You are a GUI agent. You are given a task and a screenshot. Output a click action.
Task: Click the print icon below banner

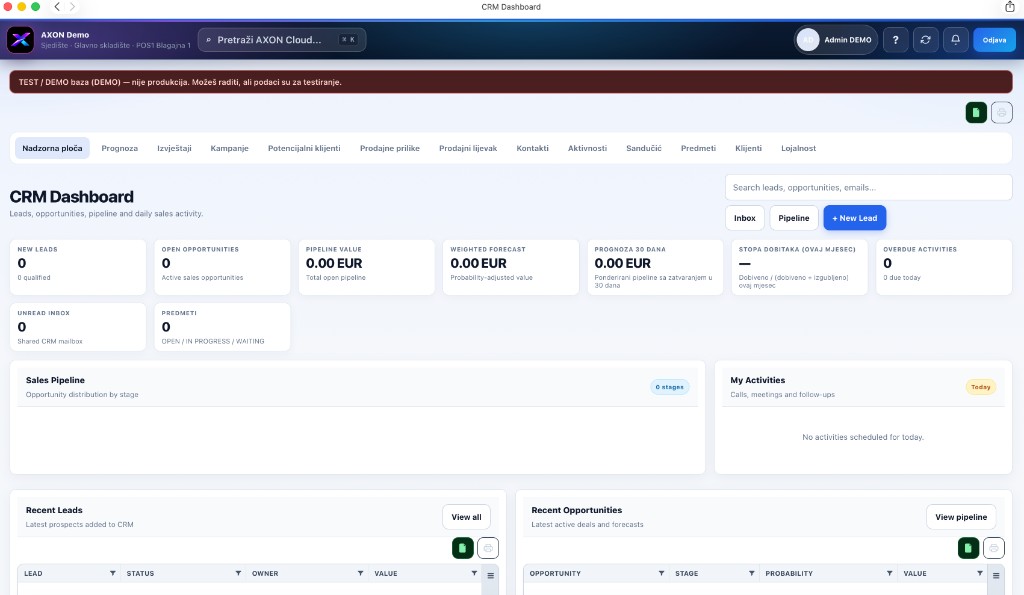(x=1001, y=112)
